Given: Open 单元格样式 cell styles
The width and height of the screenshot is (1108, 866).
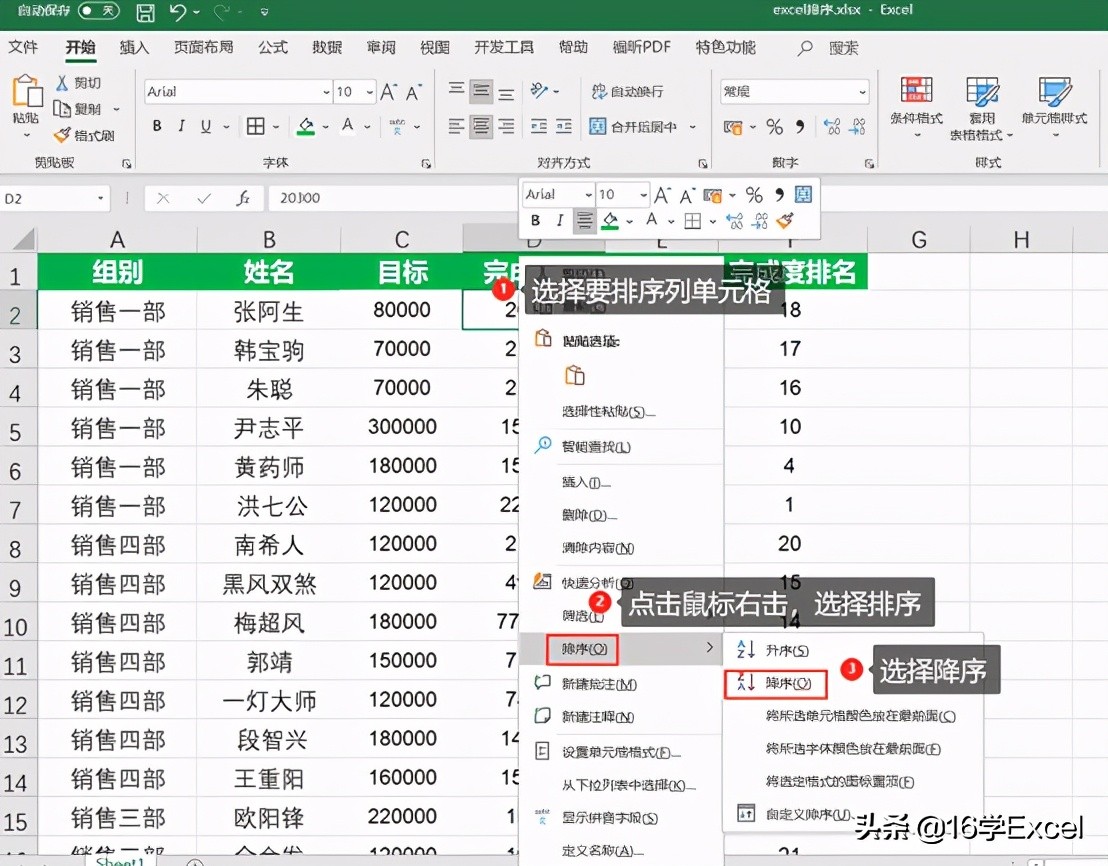Looking at the screenshot, I should pos(1054,106).
